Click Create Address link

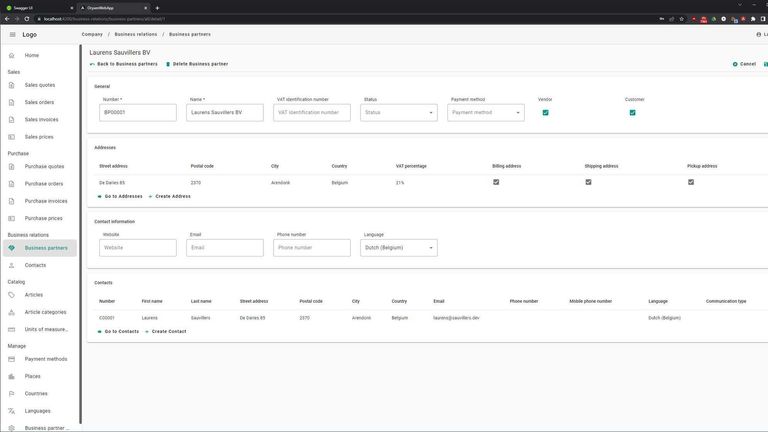point(172,196)
